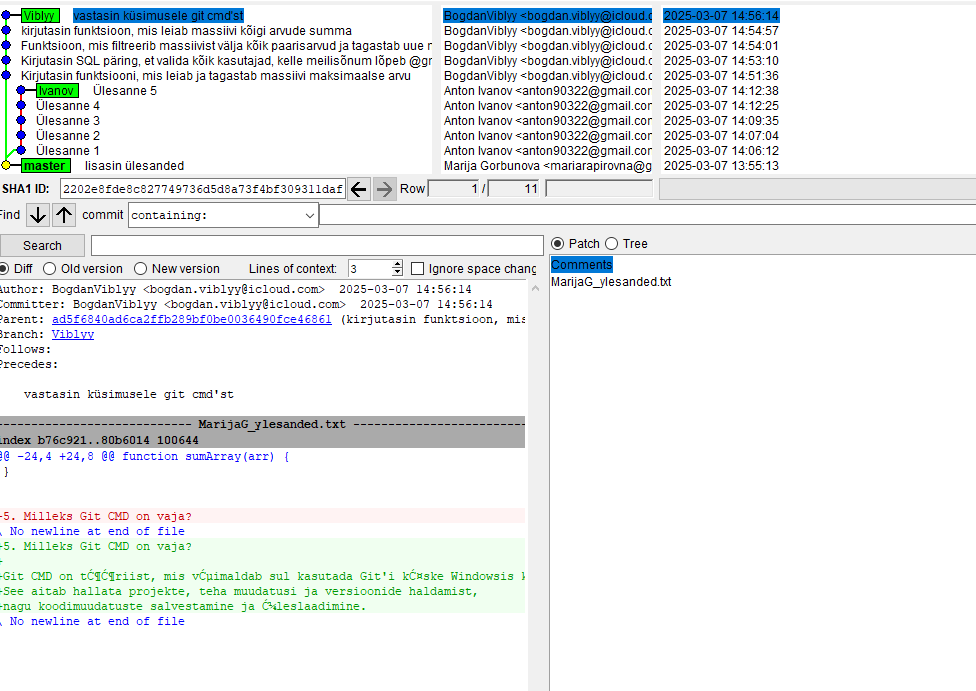Image resolution: width=976 pixels, height=691 pixels.
Task: Click into the SHA1 ID text field
Action: (202, 189)
